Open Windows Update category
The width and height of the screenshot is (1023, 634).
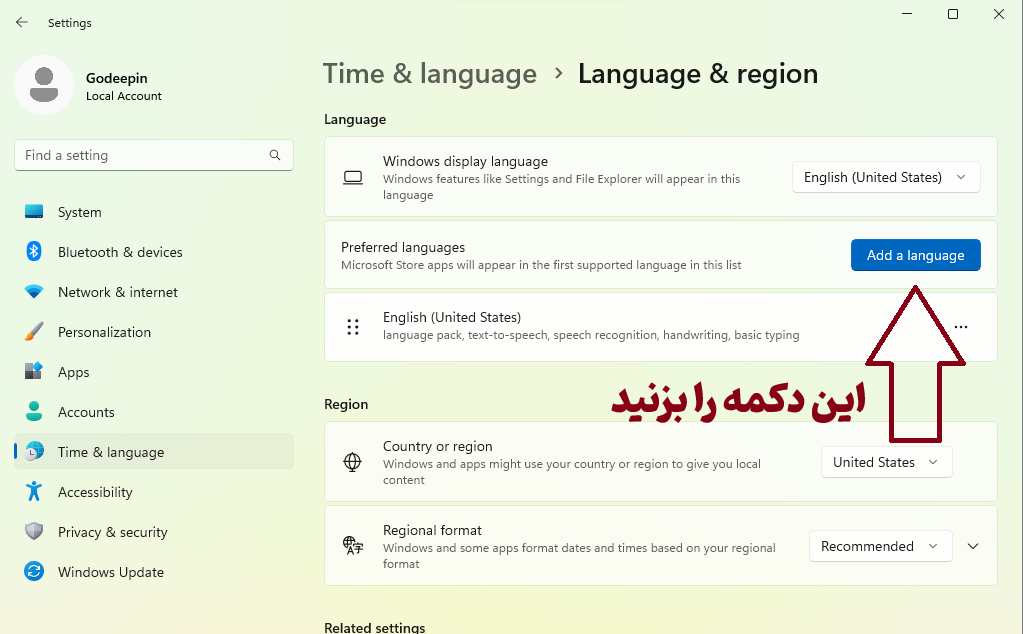coord(154,572)
